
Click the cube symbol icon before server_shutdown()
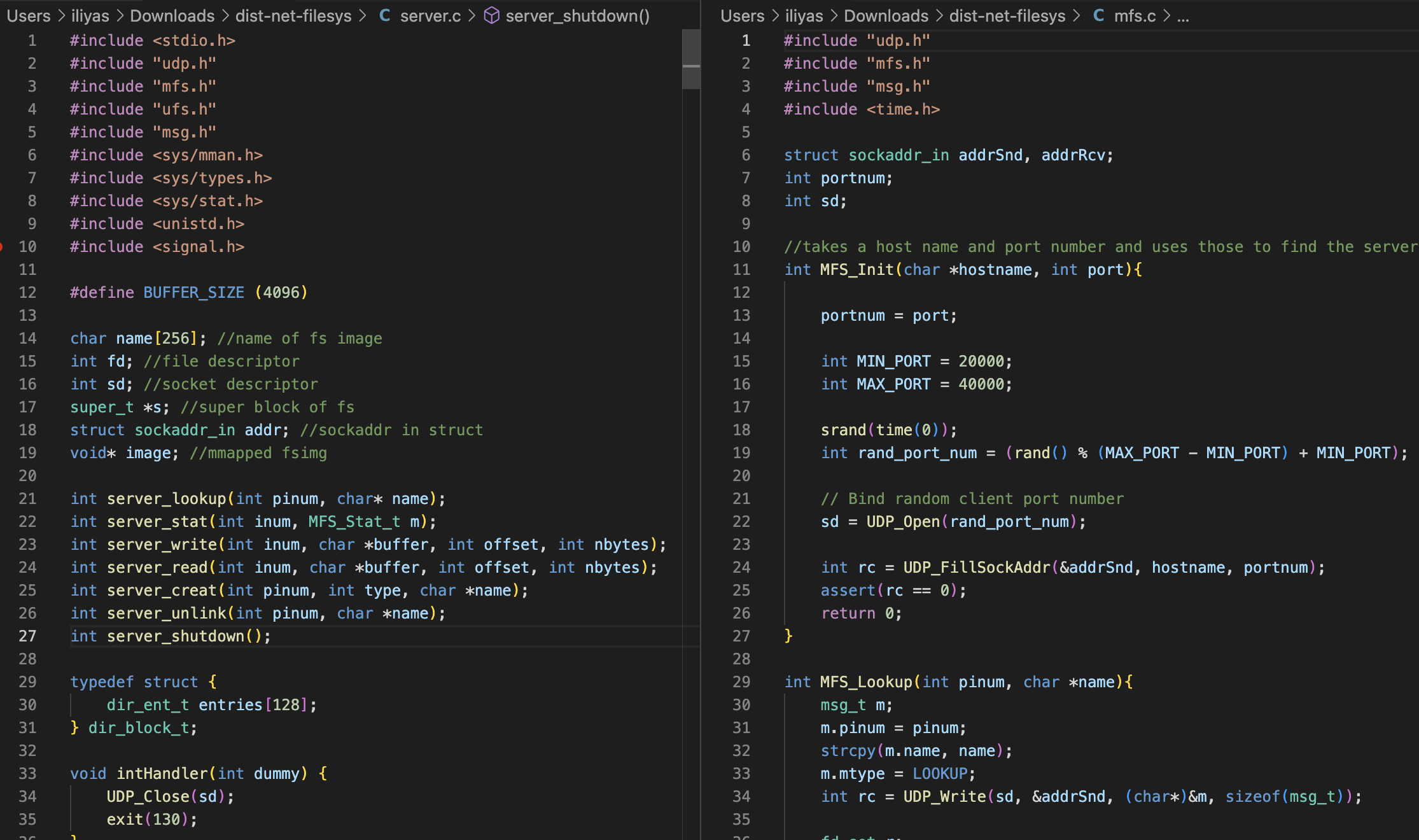pyautogui.click(x=492, y=16)
